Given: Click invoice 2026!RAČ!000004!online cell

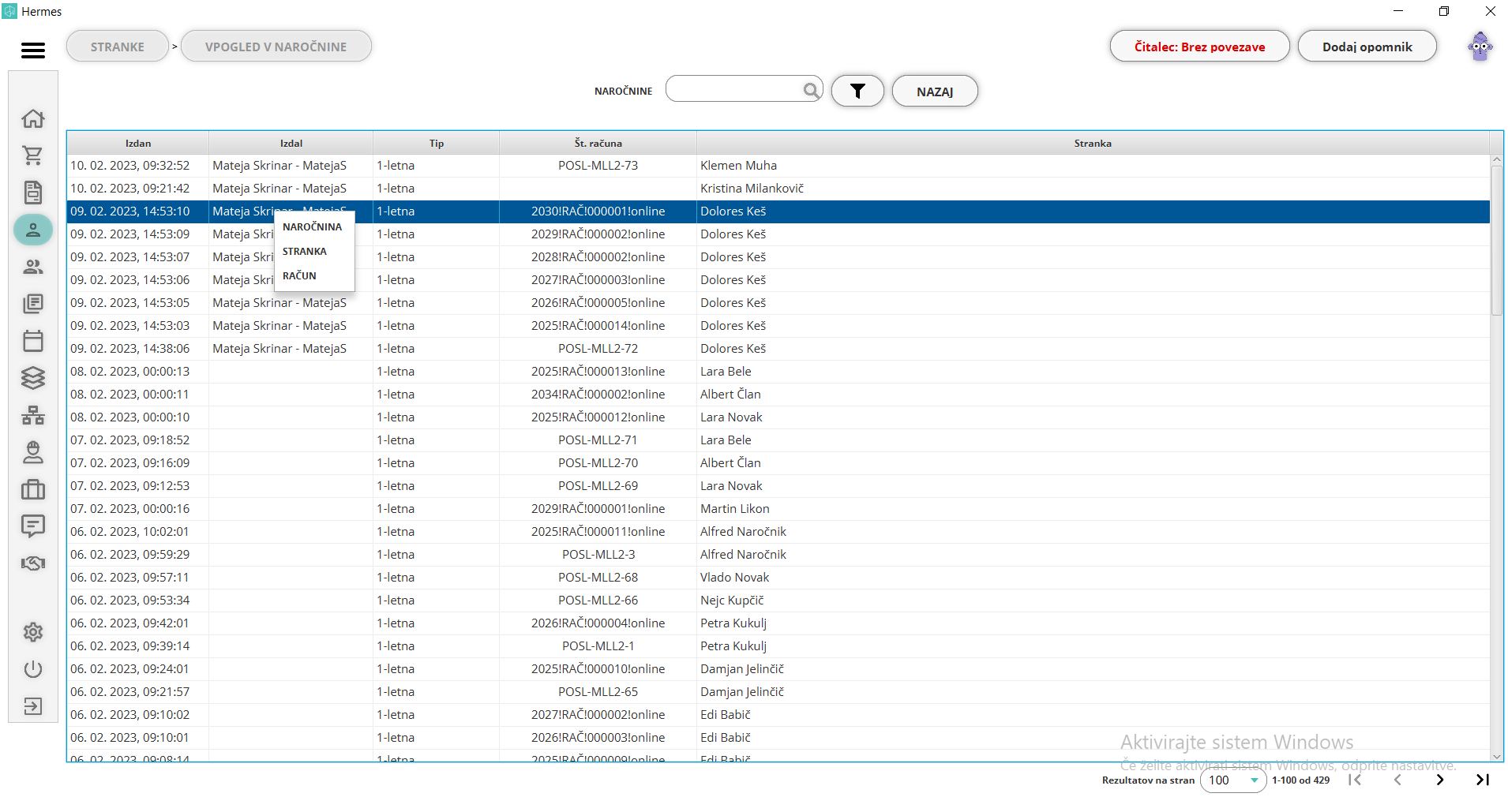Looking at the screenshot, I should coord(598,623).
